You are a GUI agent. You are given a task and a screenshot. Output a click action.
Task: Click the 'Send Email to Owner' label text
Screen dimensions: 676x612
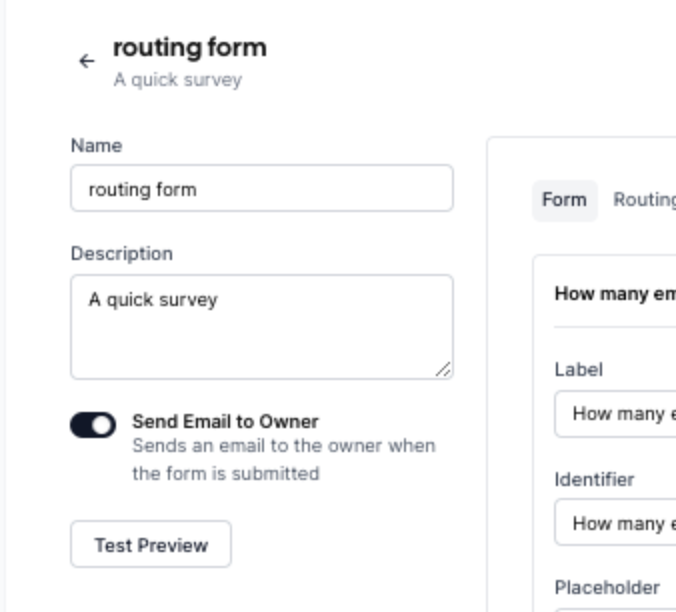[225, 421]
